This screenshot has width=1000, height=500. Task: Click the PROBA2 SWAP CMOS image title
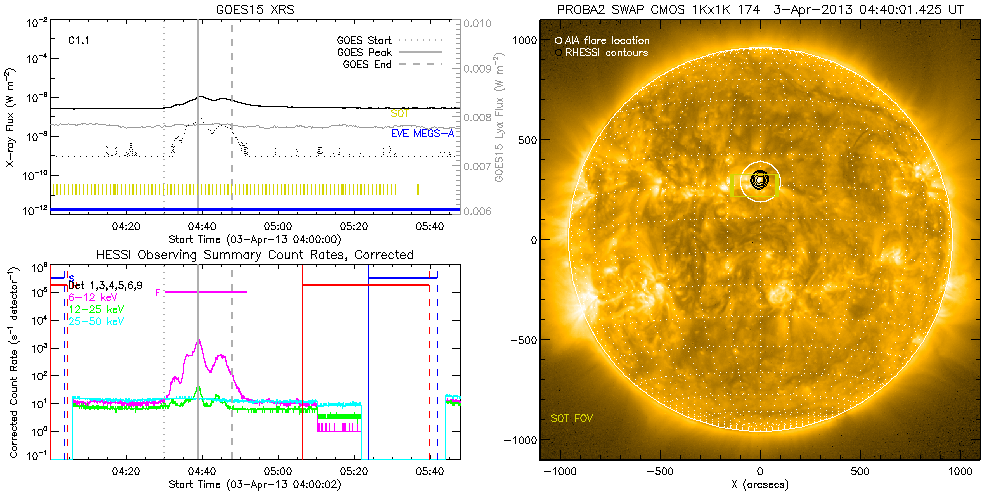coord(758,8)
